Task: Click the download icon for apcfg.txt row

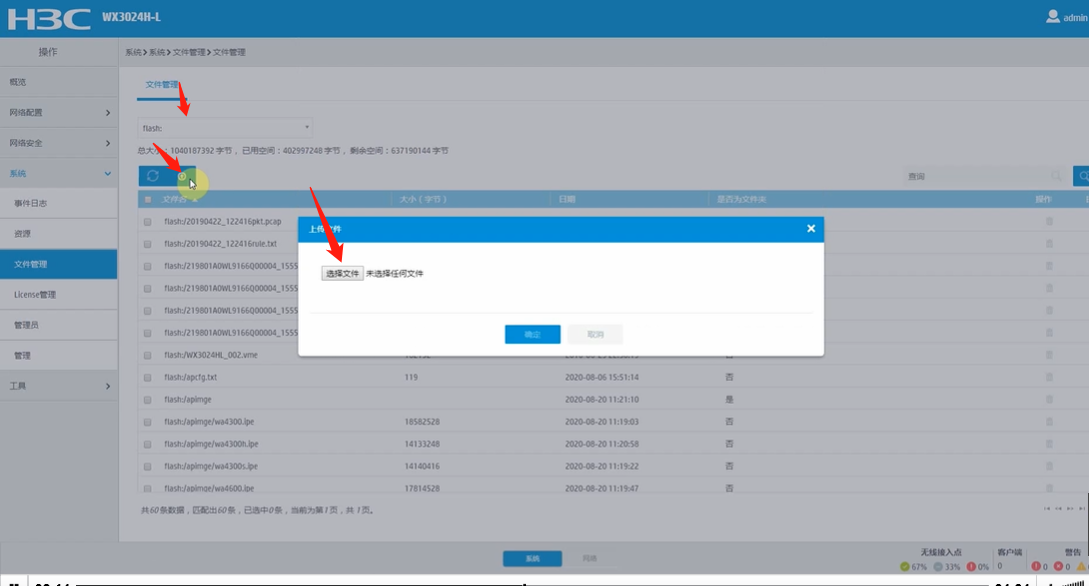Action: pos(1047,378)
